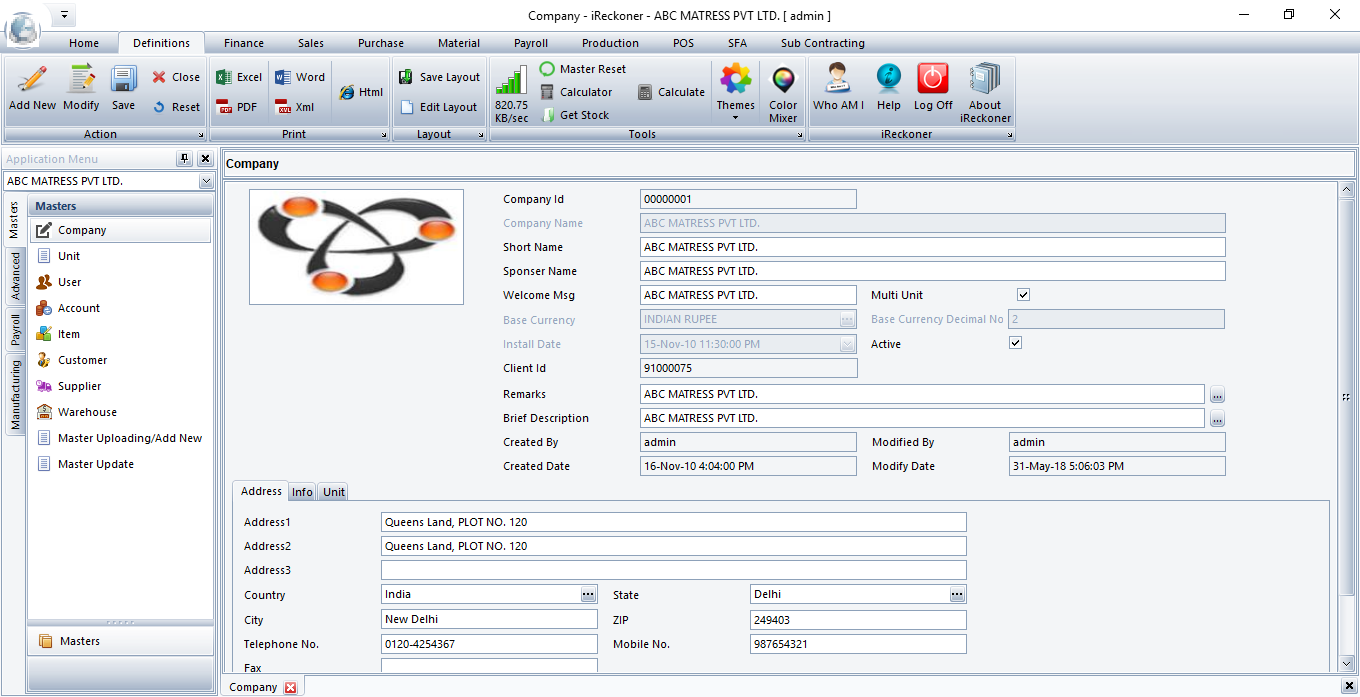This screenshot has height=697, width=1360.
Task: Click the Who AM I icon
Action: [837, 88]
